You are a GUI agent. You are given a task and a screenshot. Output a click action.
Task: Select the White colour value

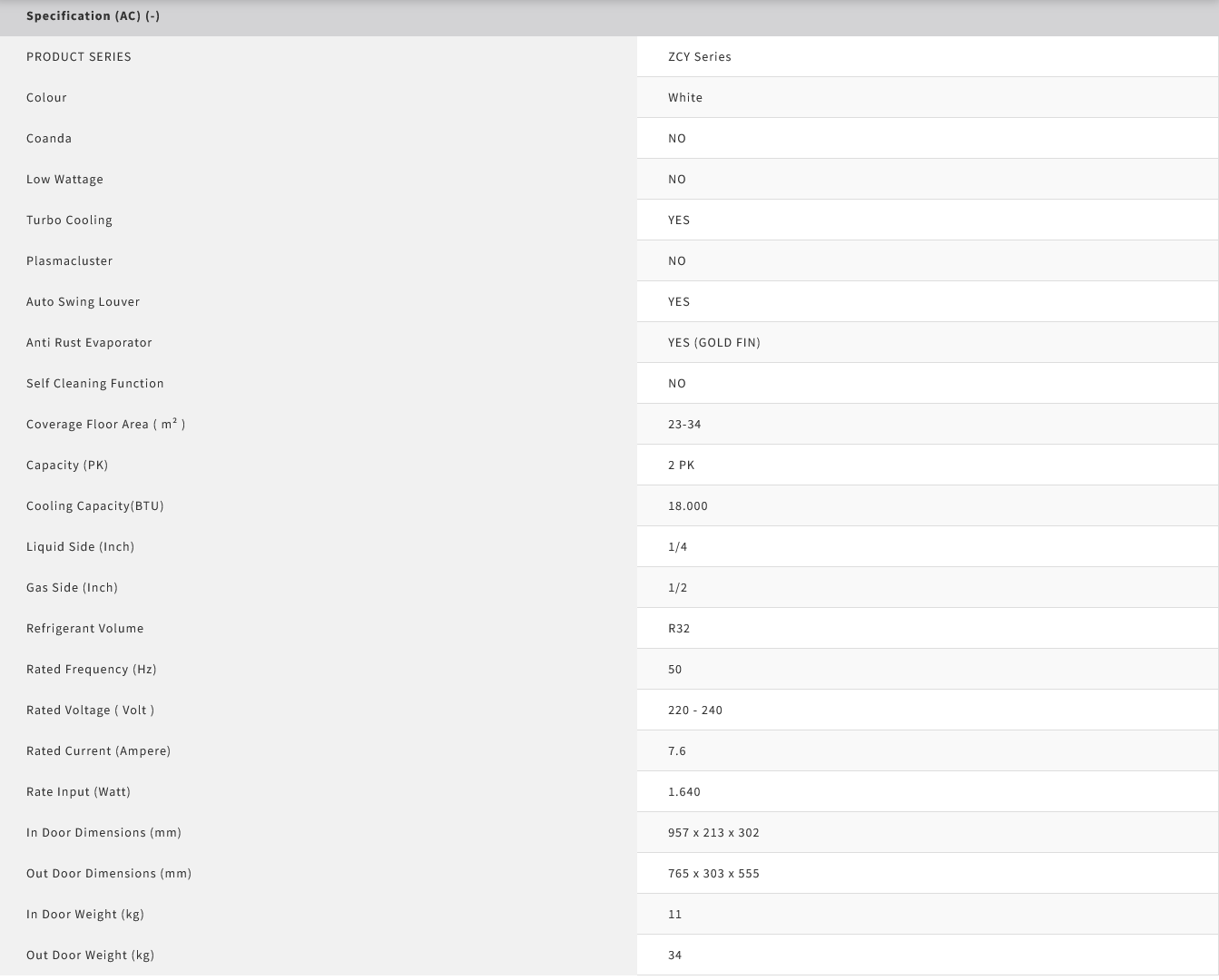tap(685, 97)
